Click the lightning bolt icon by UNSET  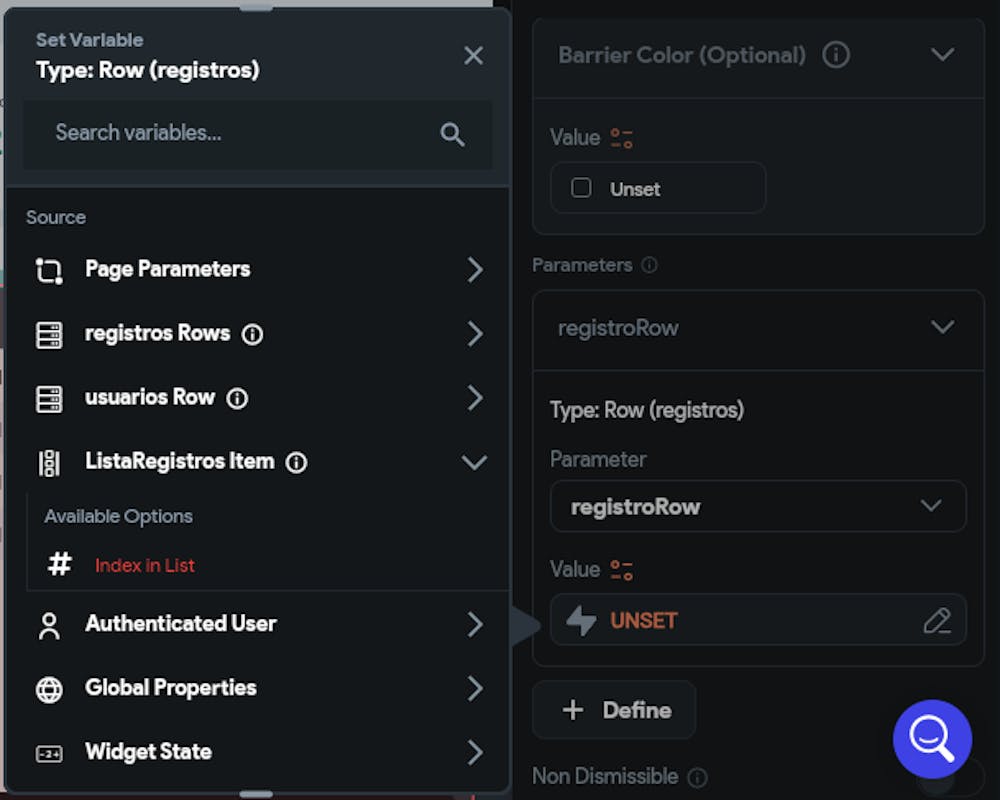pyautogui.click(x=582, y=620)
